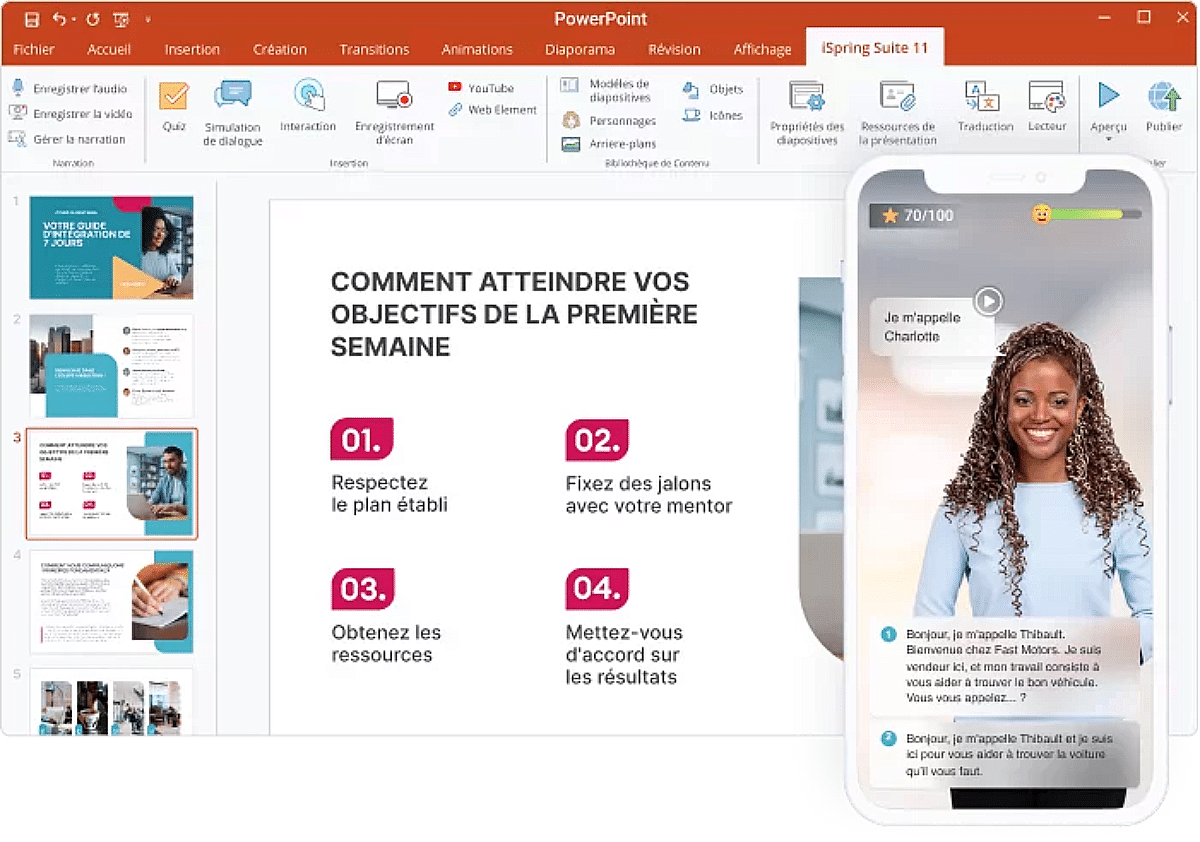Select the Interaction tool
The height and width of the screenshot is (842, 1200).
coord(308,110)
